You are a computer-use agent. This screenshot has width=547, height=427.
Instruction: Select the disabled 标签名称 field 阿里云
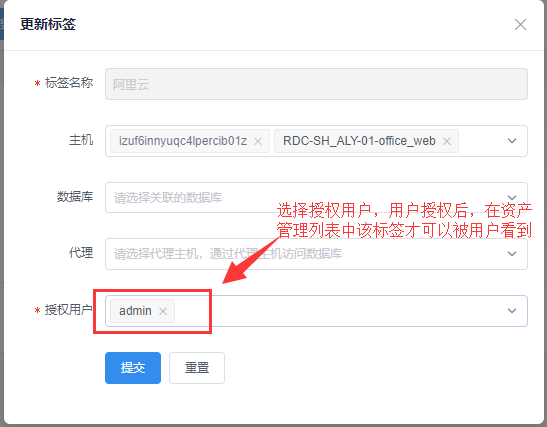point(316,84)
